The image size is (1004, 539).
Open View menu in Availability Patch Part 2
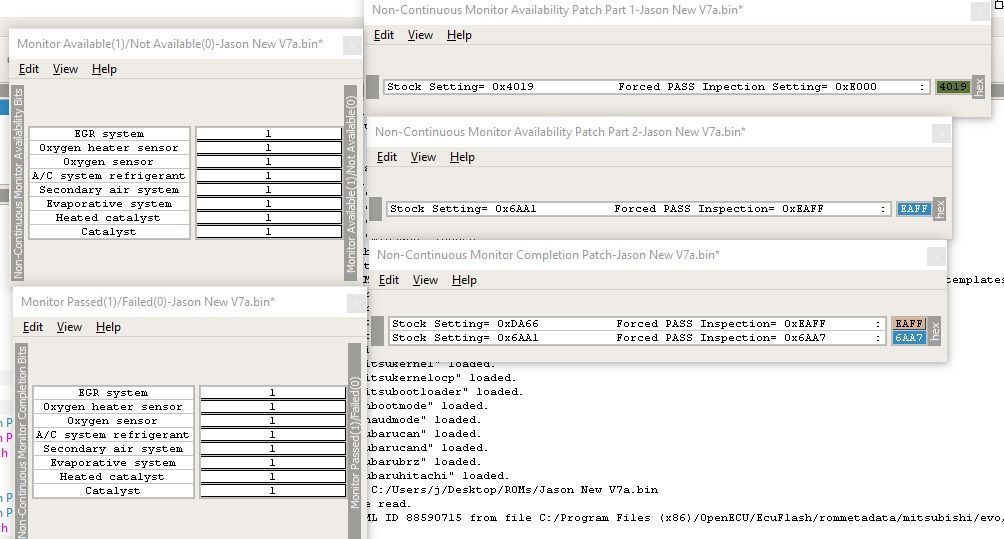click(x=423, y=157)
